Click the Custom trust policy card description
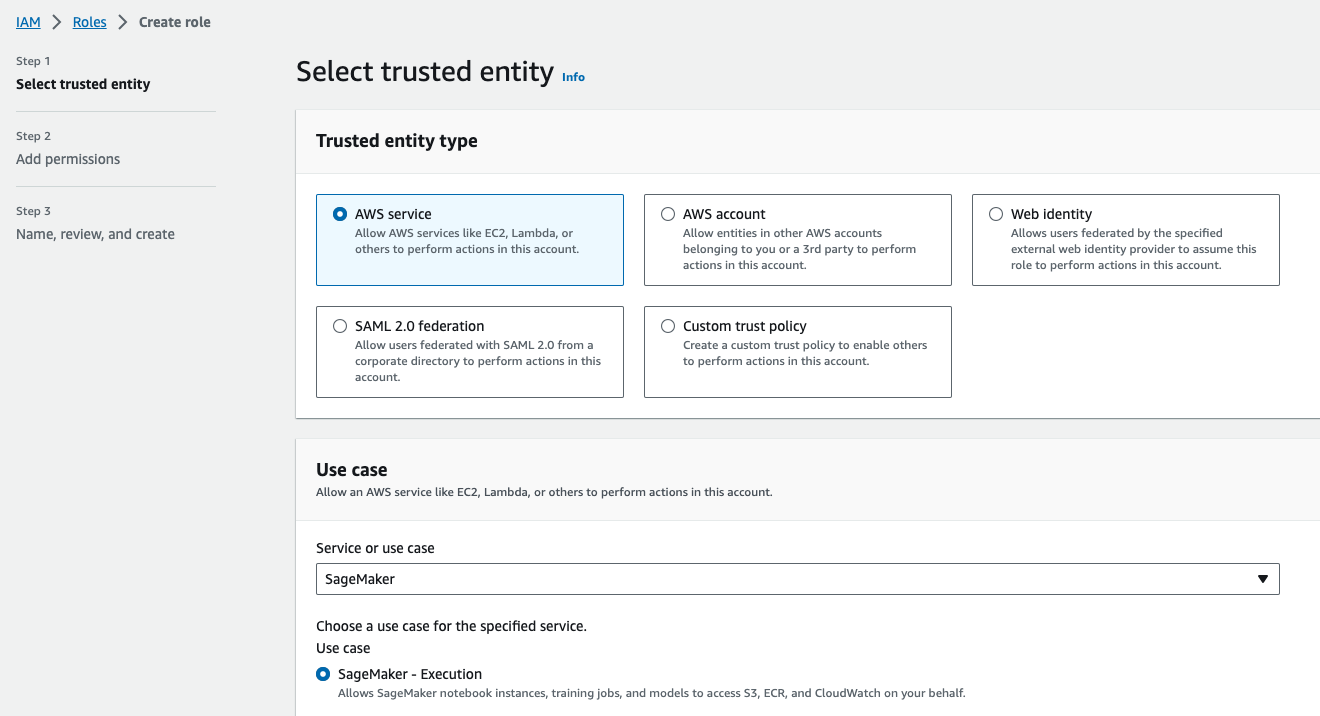 coord(805,353)
